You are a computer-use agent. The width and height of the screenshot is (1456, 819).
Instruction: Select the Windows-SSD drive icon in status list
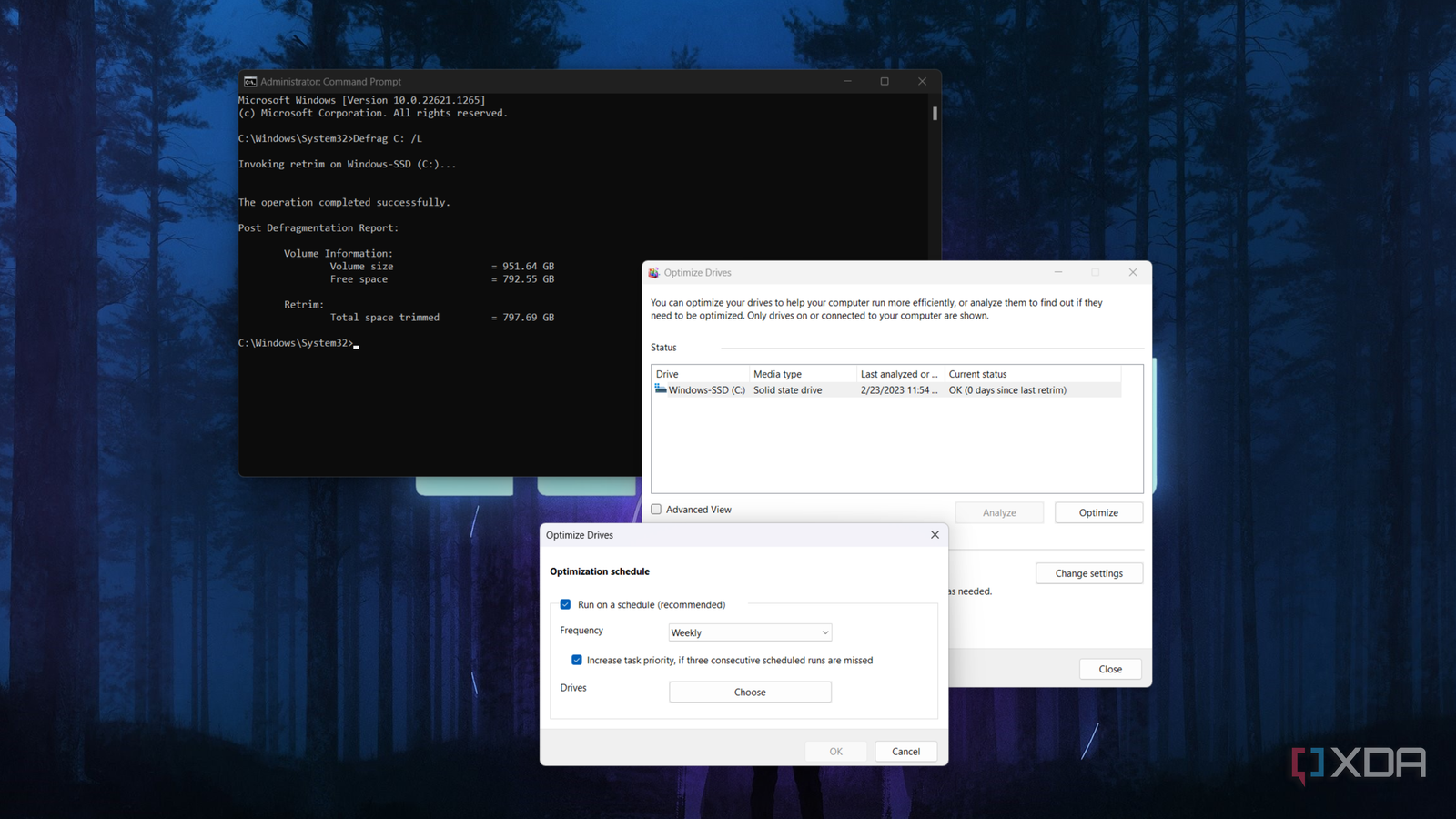[660, 389]
